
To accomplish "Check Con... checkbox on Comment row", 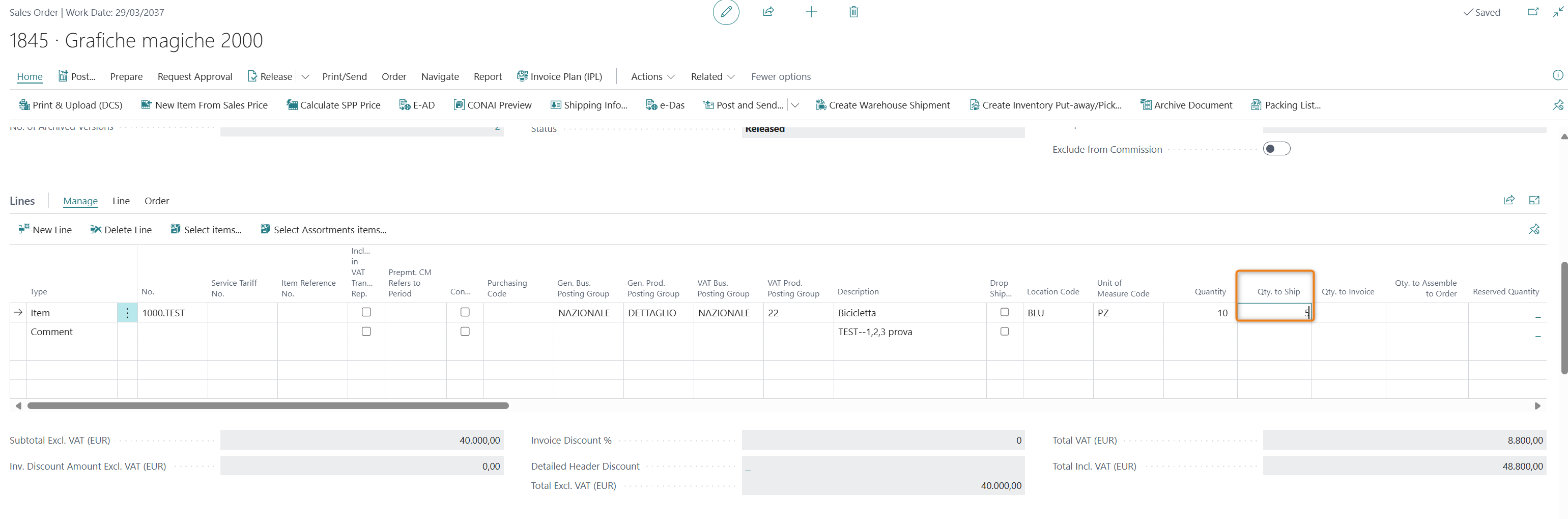I will tap(465, 332).
